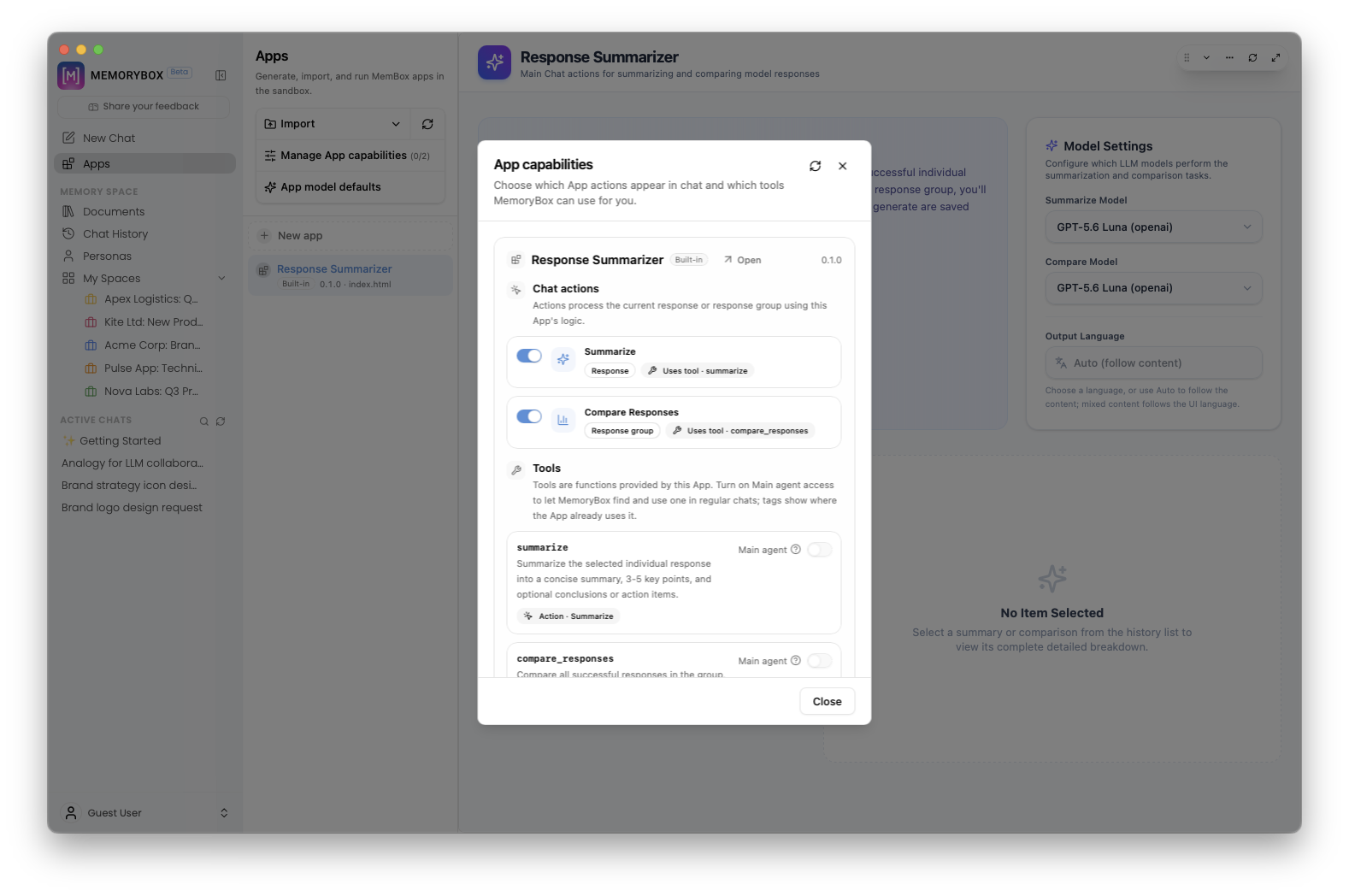The image size is (1349, 896).
Task: Click the drag handle in floating toolbar
Action: [x=1187, y=57]
